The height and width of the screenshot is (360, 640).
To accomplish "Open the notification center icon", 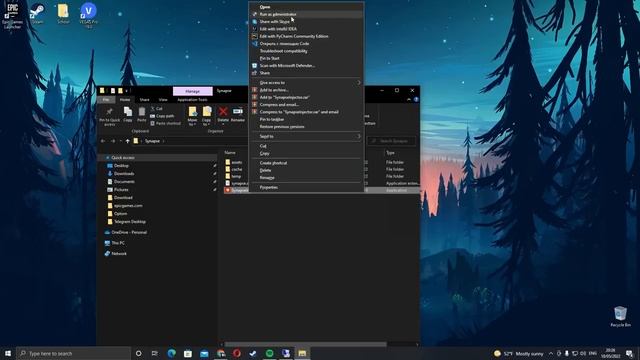I will [x=630, y=353].
